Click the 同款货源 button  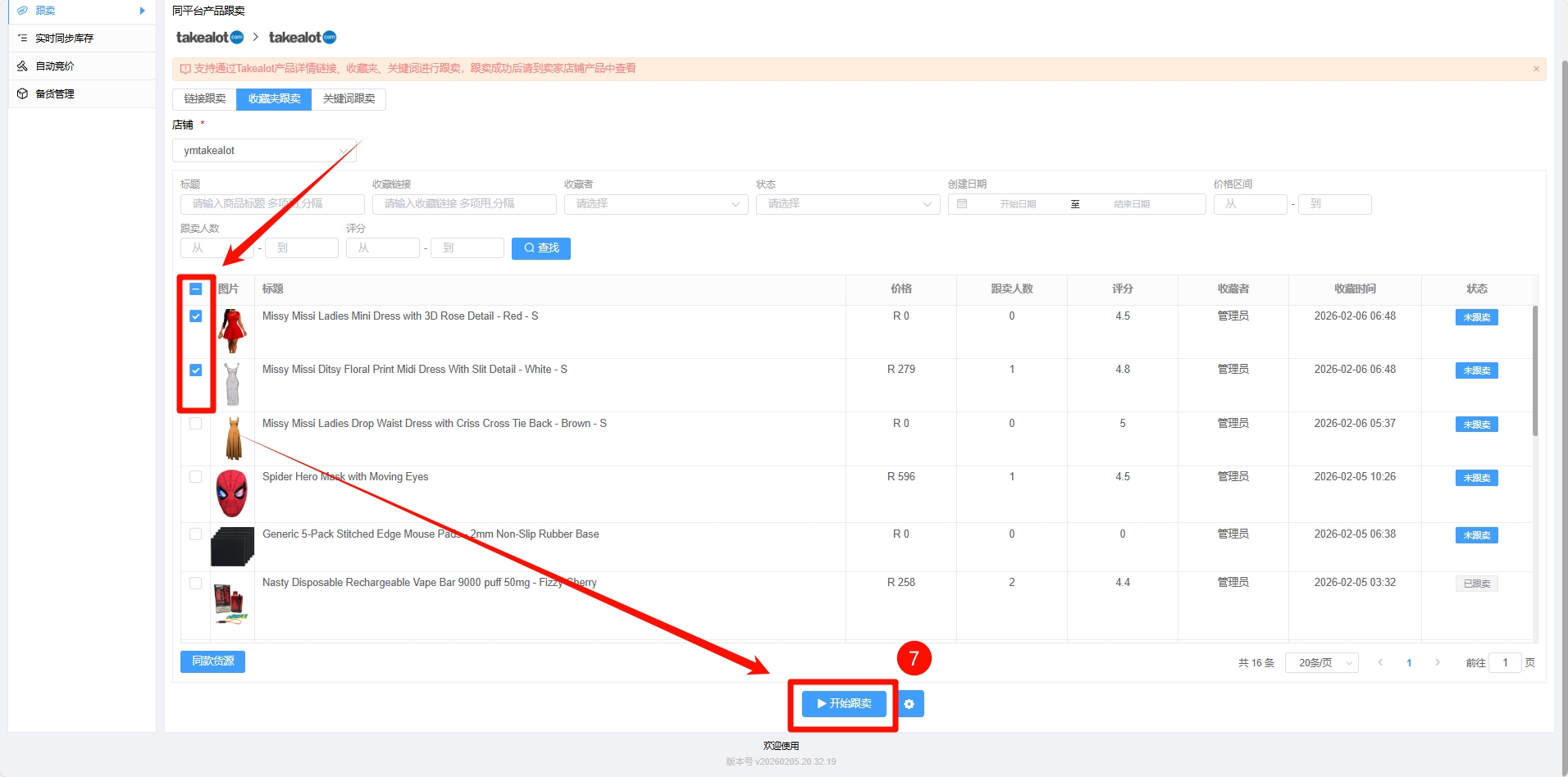[212, 661]
